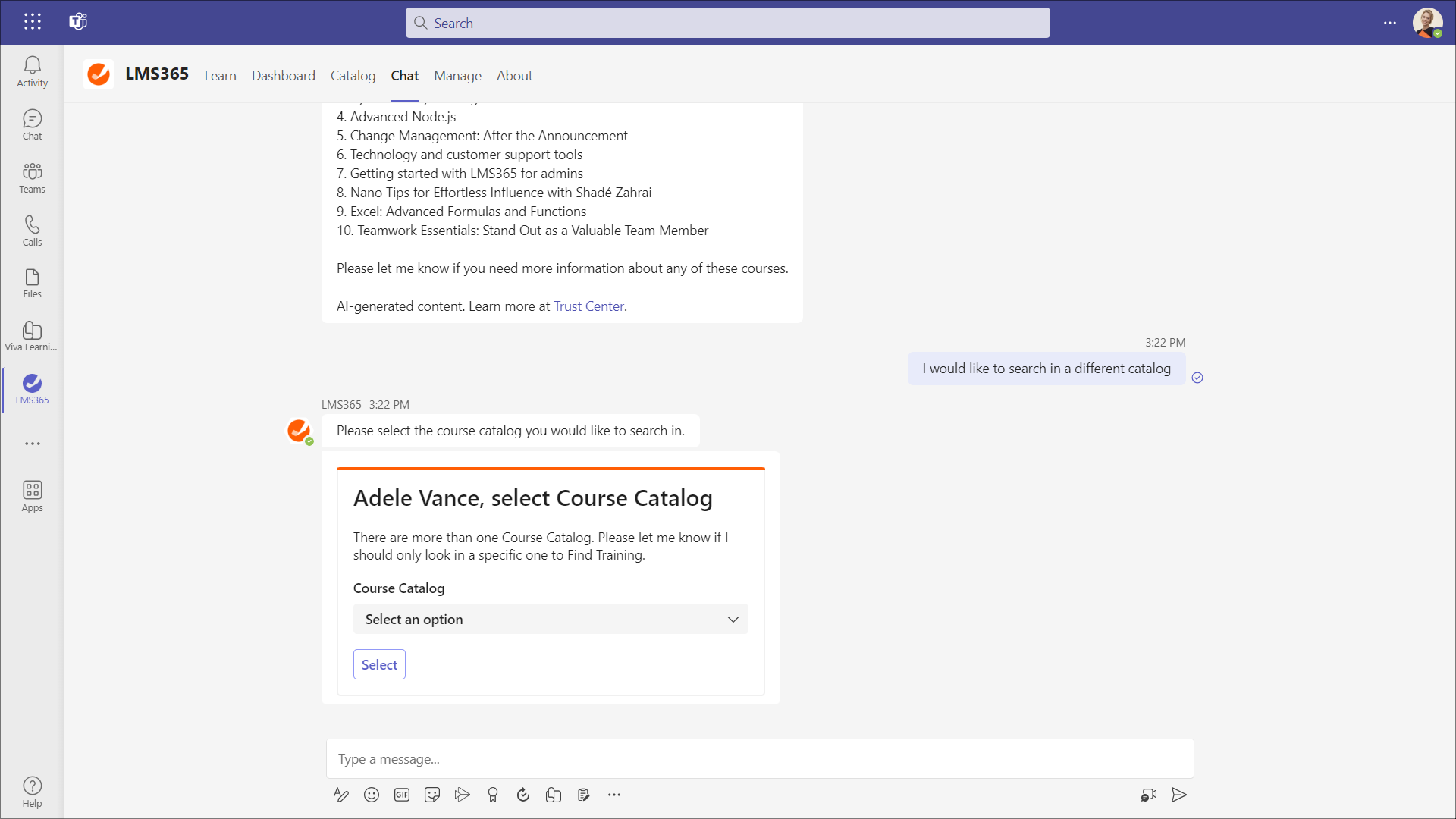Click the emoji picker icon

pyautogui.click(x=372, y=795)
